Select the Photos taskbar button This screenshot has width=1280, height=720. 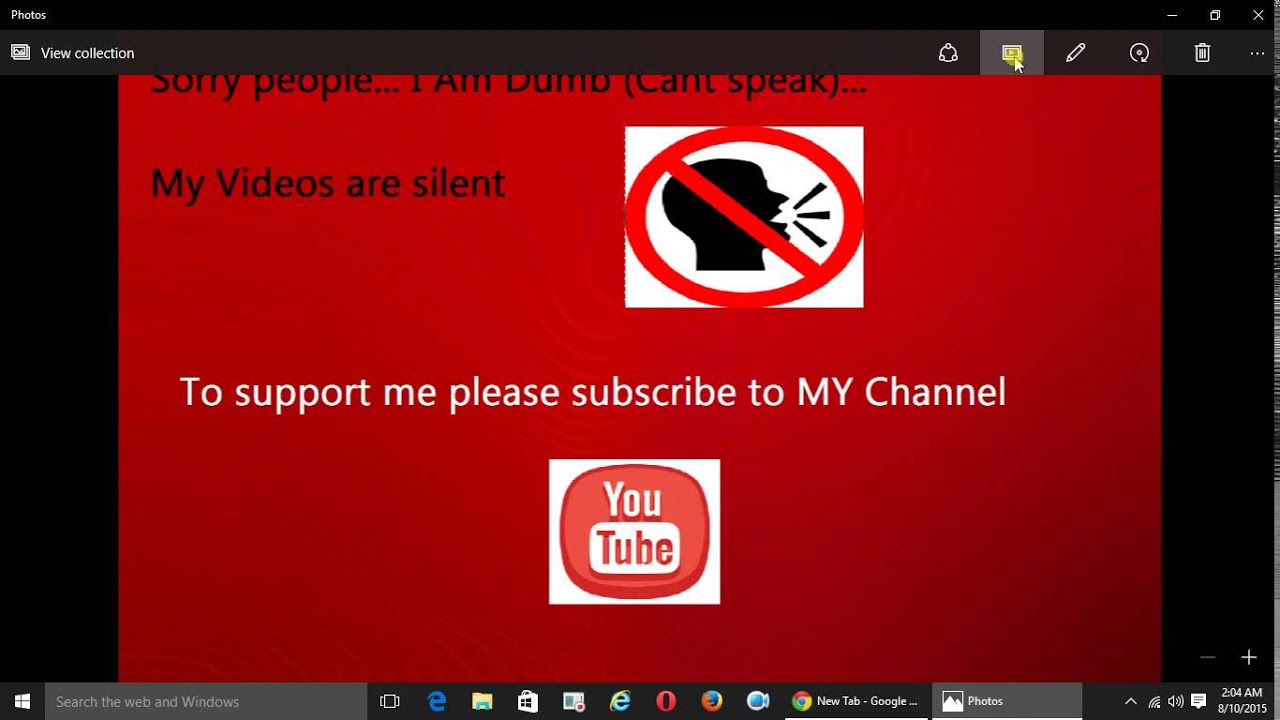pyautogui.click(x=1007, y=701)
